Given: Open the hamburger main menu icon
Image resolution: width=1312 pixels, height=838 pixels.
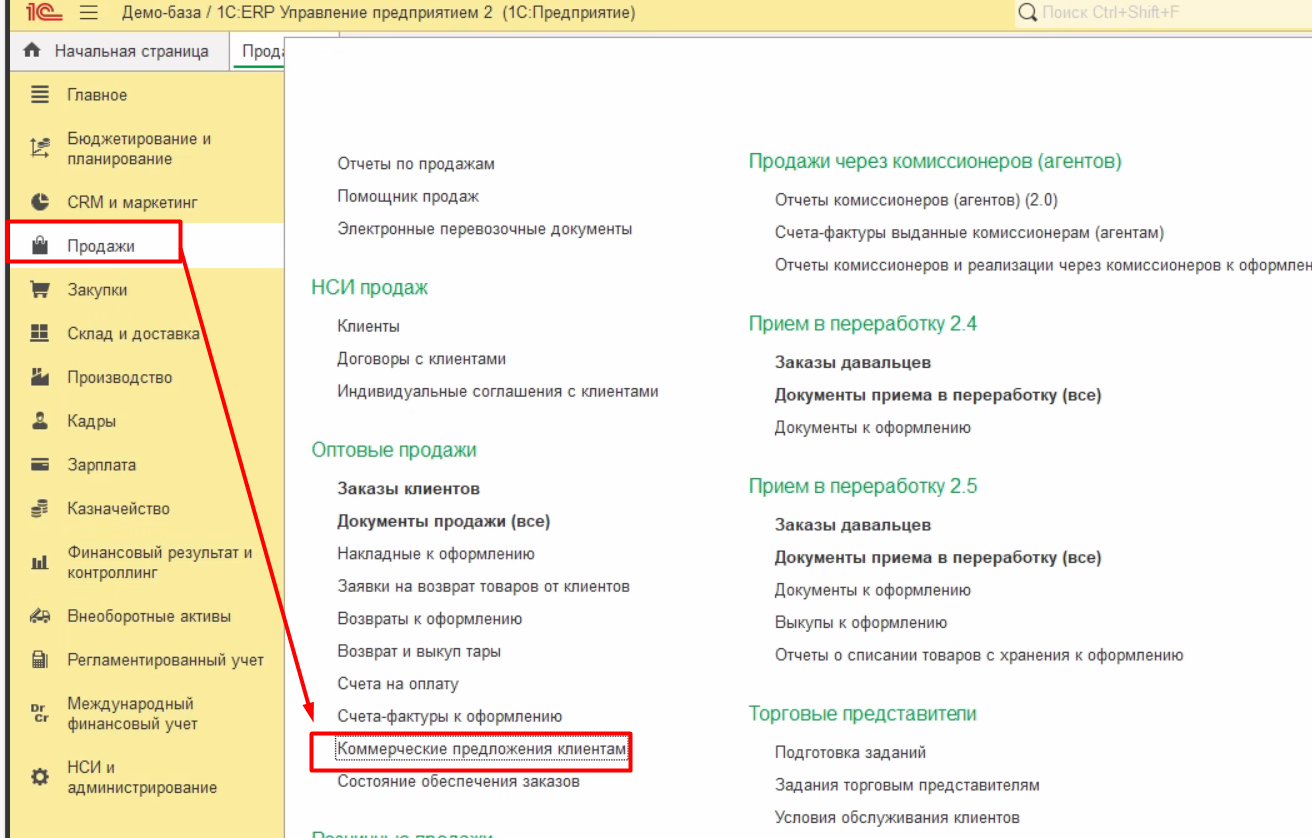Looking at the screenshot, I should (88, 13).
